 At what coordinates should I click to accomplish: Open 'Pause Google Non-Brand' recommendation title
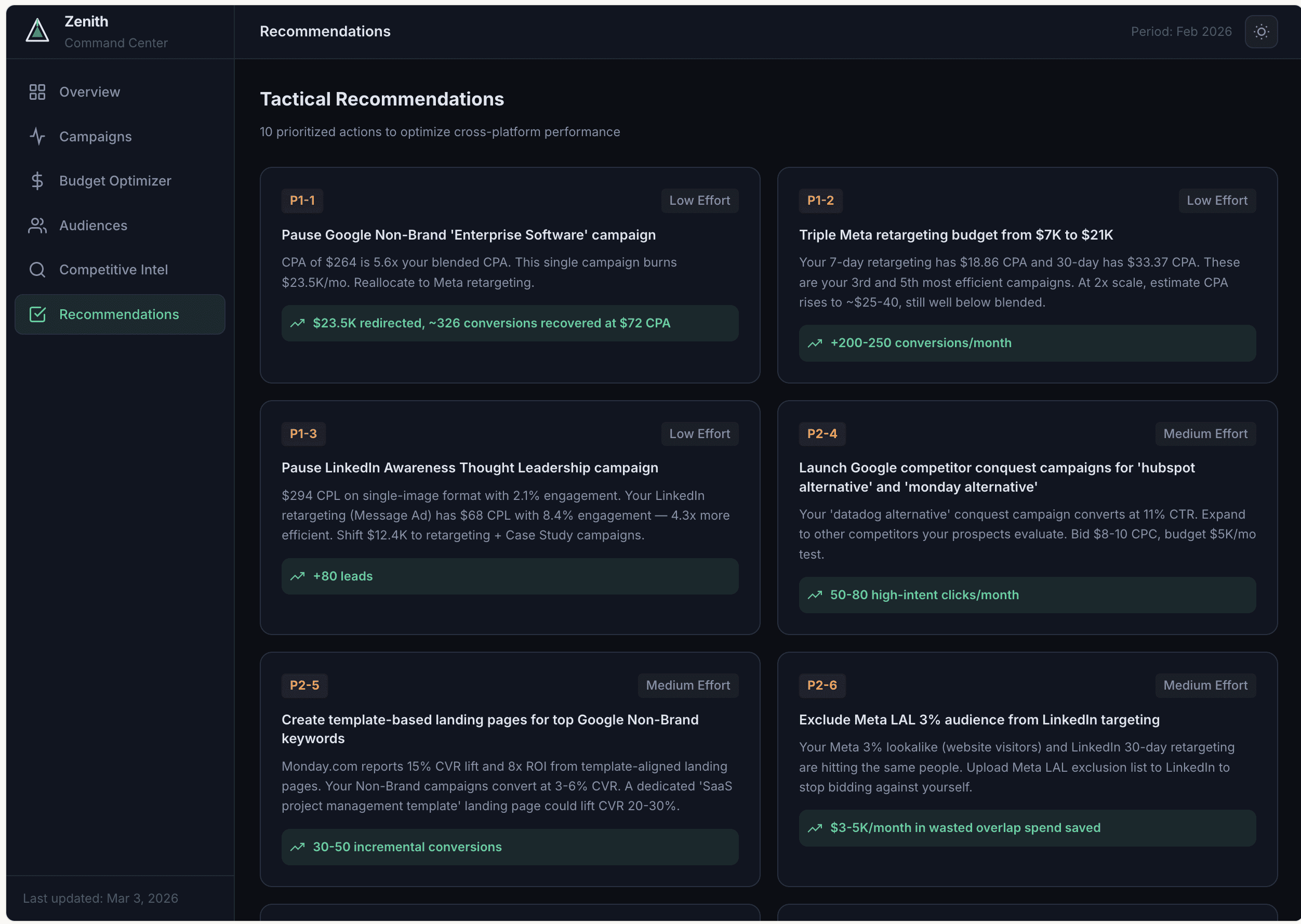468,235
